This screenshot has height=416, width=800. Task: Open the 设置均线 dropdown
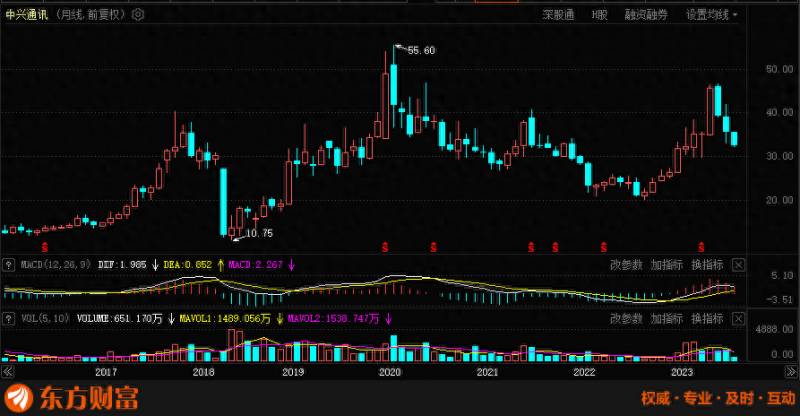tap(711, 15)
